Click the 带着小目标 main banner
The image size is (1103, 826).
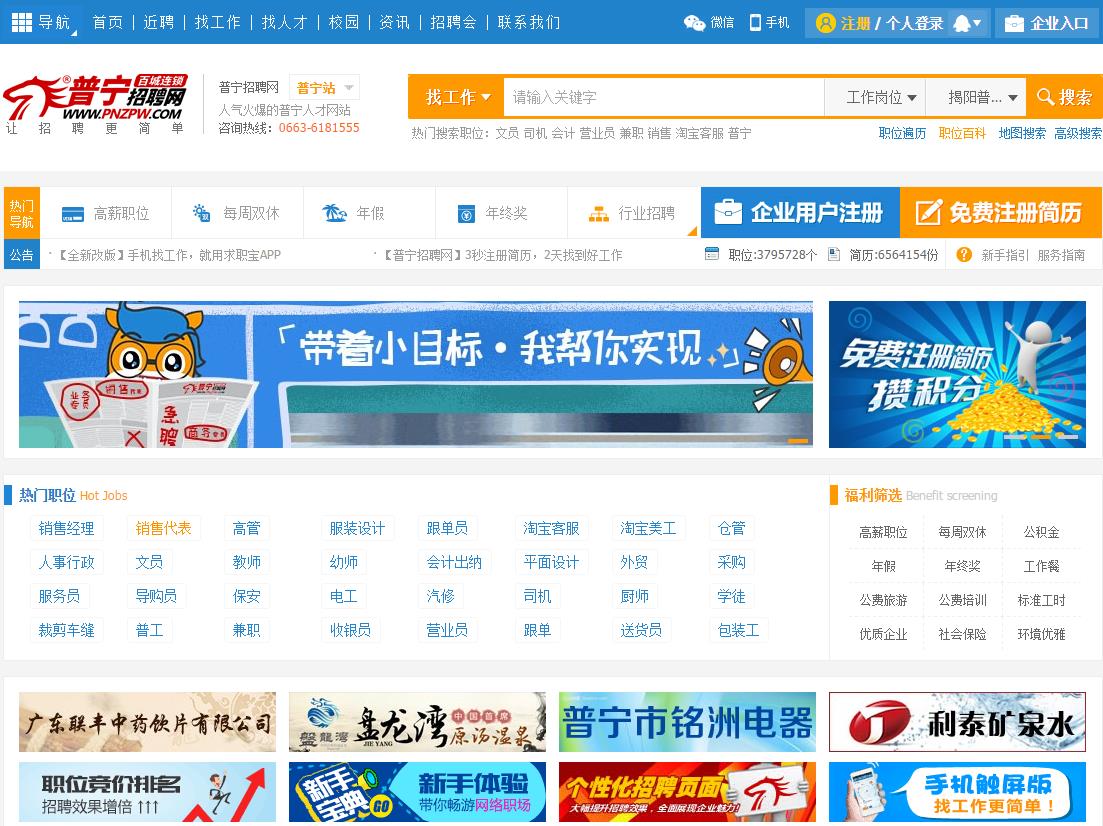416,374
